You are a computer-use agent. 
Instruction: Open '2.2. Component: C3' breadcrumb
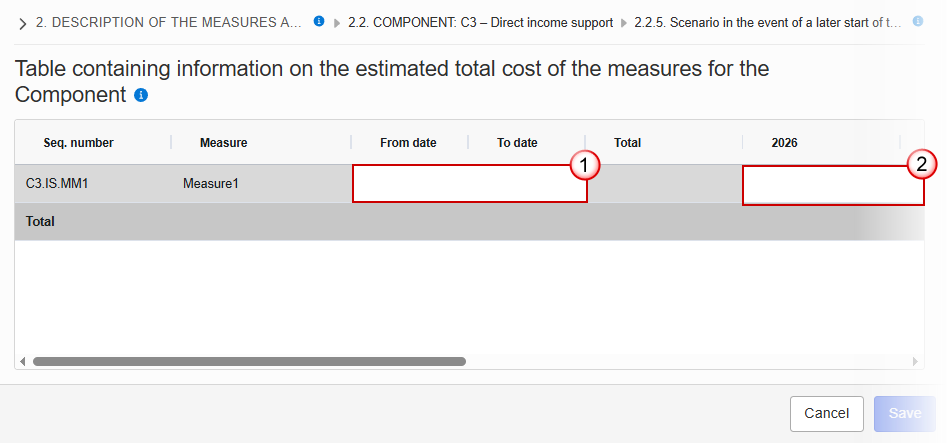point(480,22)
